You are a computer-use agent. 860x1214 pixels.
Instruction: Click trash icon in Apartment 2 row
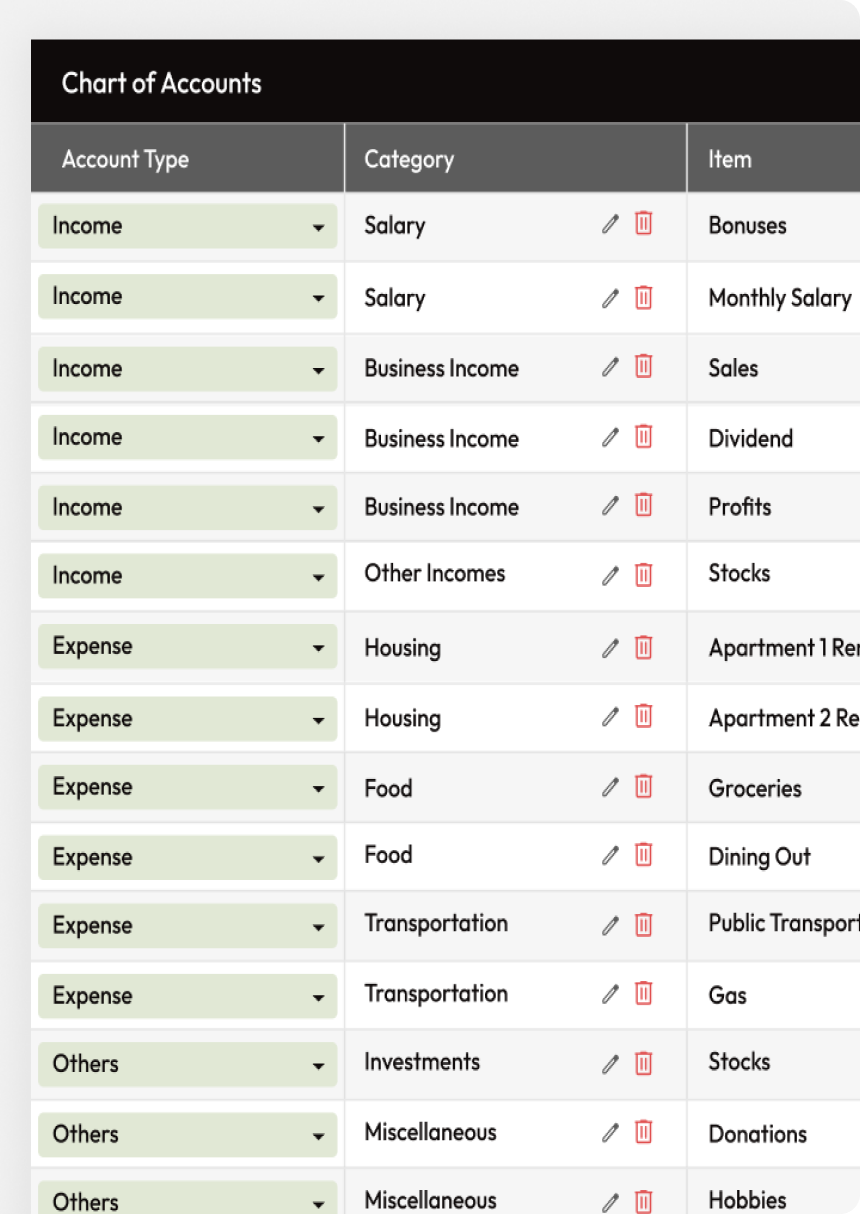[x=644, y=716]
